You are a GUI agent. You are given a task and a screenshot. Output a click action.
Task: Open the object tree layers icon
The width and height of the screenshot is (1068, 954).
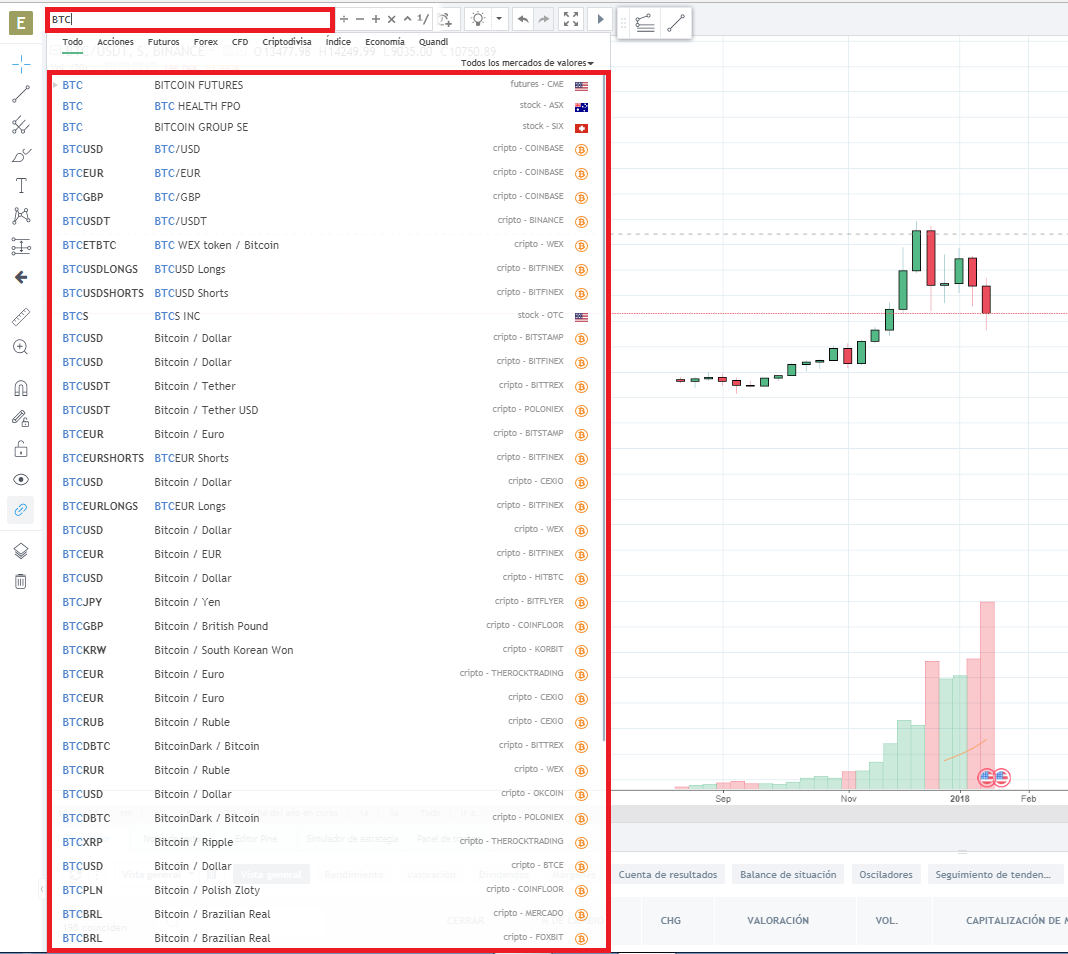tap(21, 551)
